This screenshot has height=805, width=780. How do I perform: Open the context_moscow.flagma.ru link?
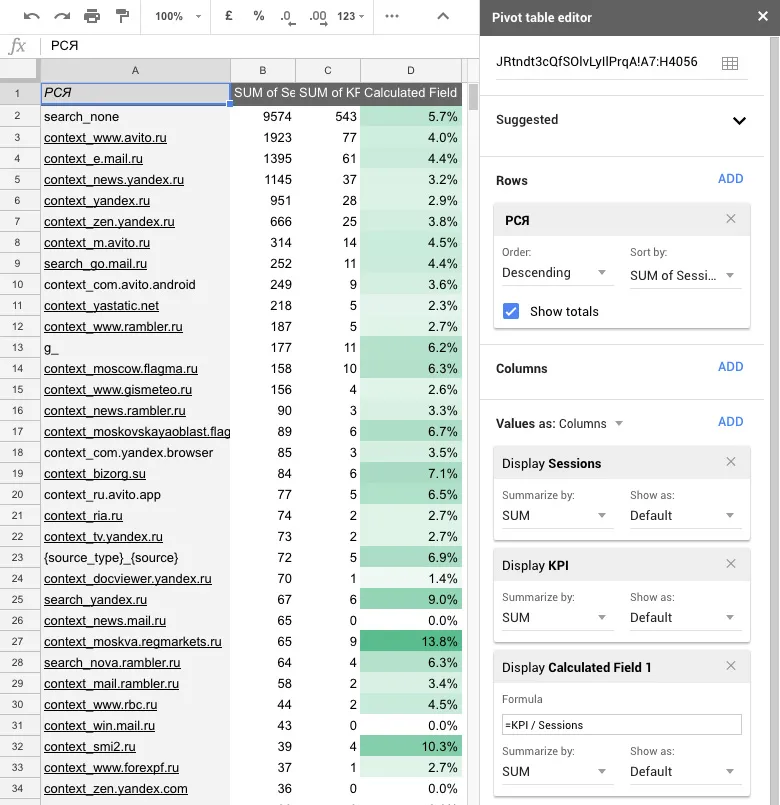coord(121,369)
